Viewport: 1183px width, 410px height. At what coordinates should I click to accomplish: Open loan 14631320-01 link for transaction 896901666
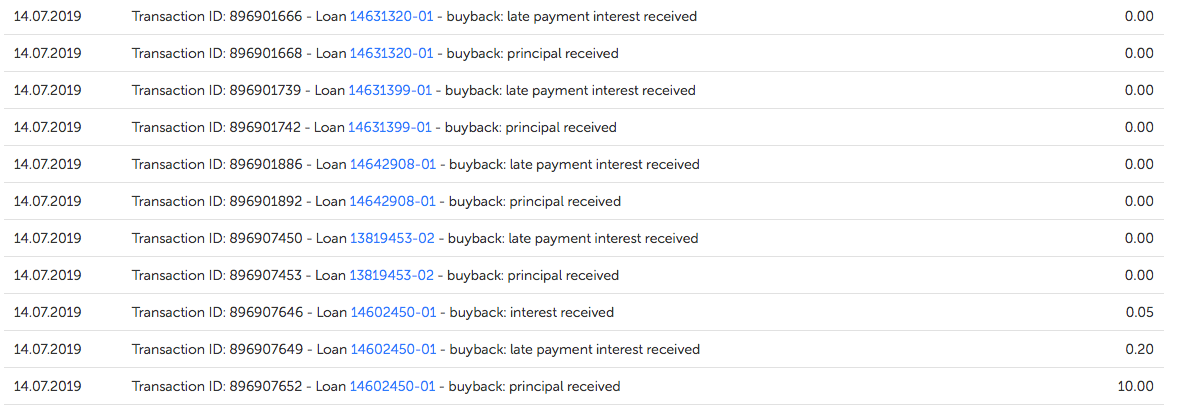point(391,17)
